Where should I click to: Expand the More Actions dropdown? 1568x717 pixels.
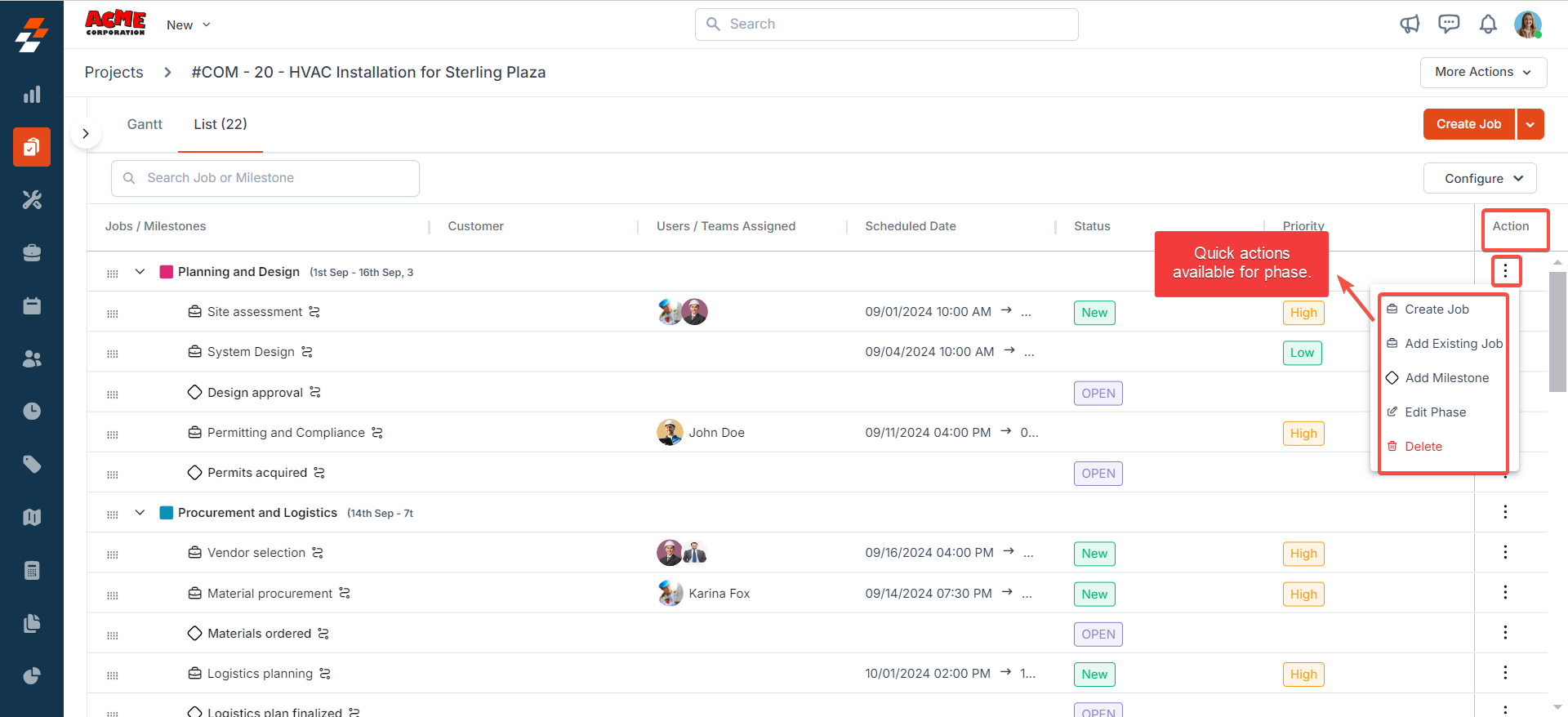1483,72
